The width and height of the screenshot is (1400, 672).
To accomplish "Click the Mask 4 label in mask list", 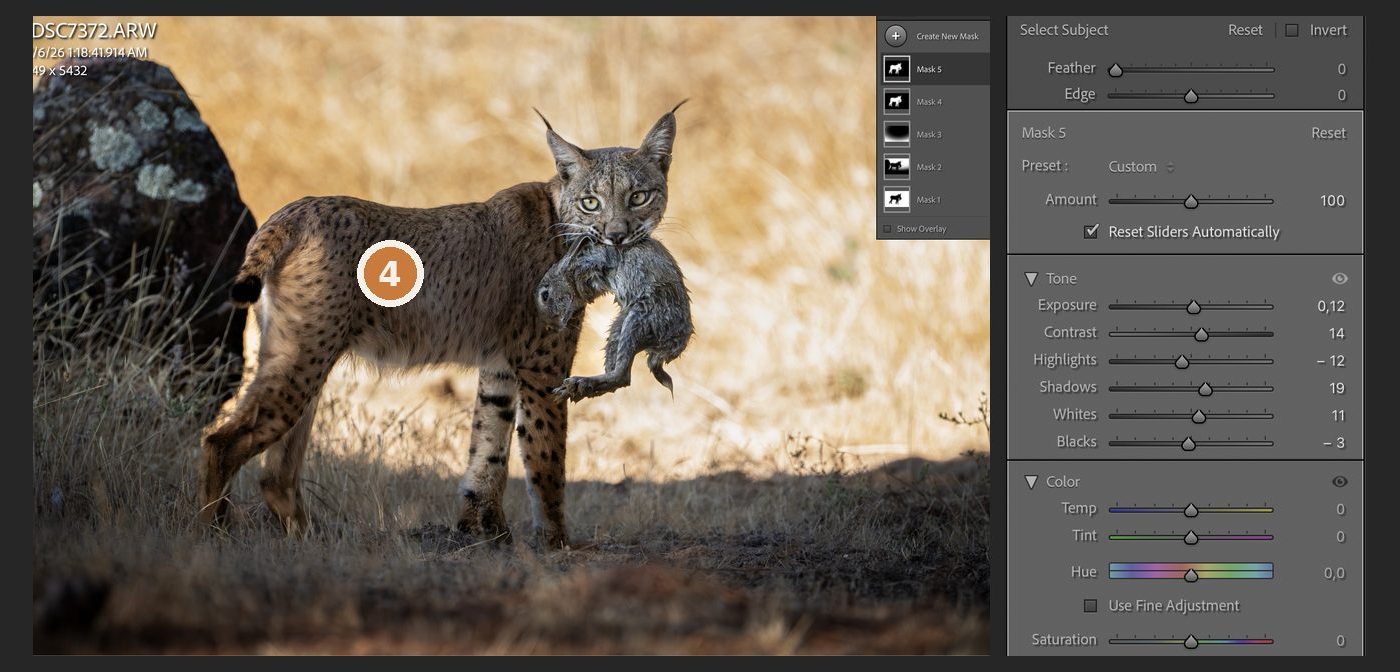I will coord(929,101).
